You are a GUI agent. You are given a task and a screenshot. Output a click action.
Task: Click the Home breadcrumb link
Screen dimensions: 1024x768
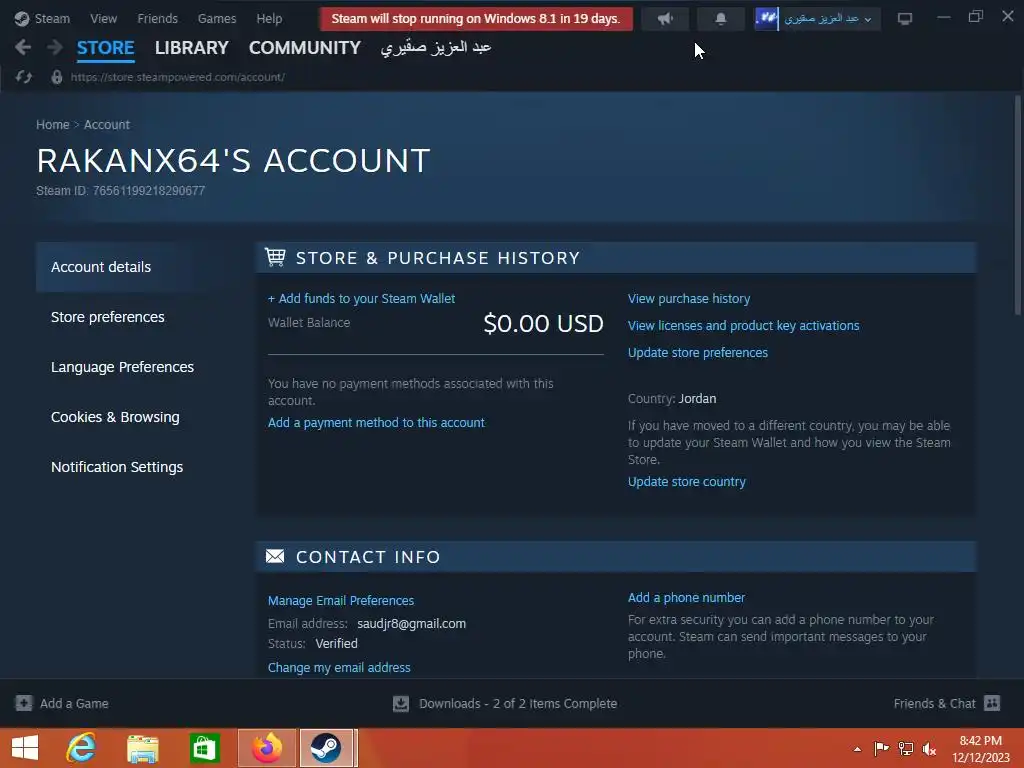point(52,124)
